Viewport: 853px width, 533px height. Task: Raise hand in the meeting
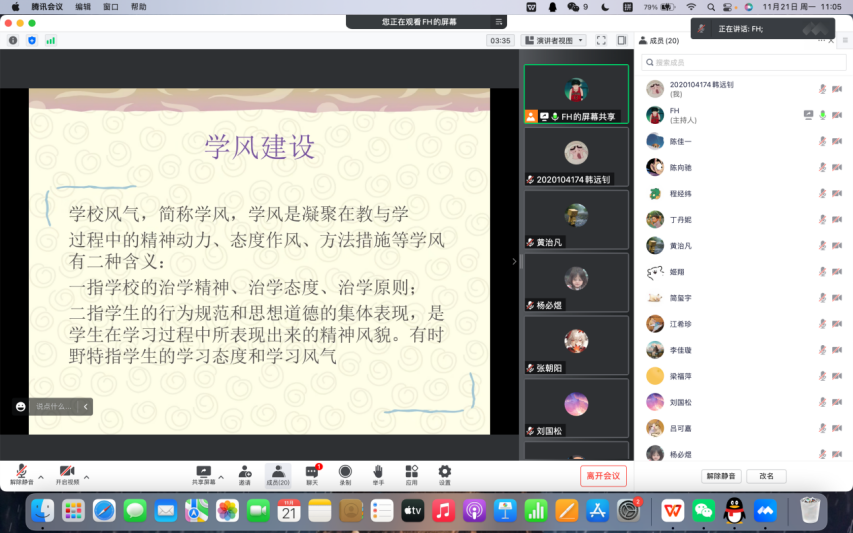[x=378, y=472]
